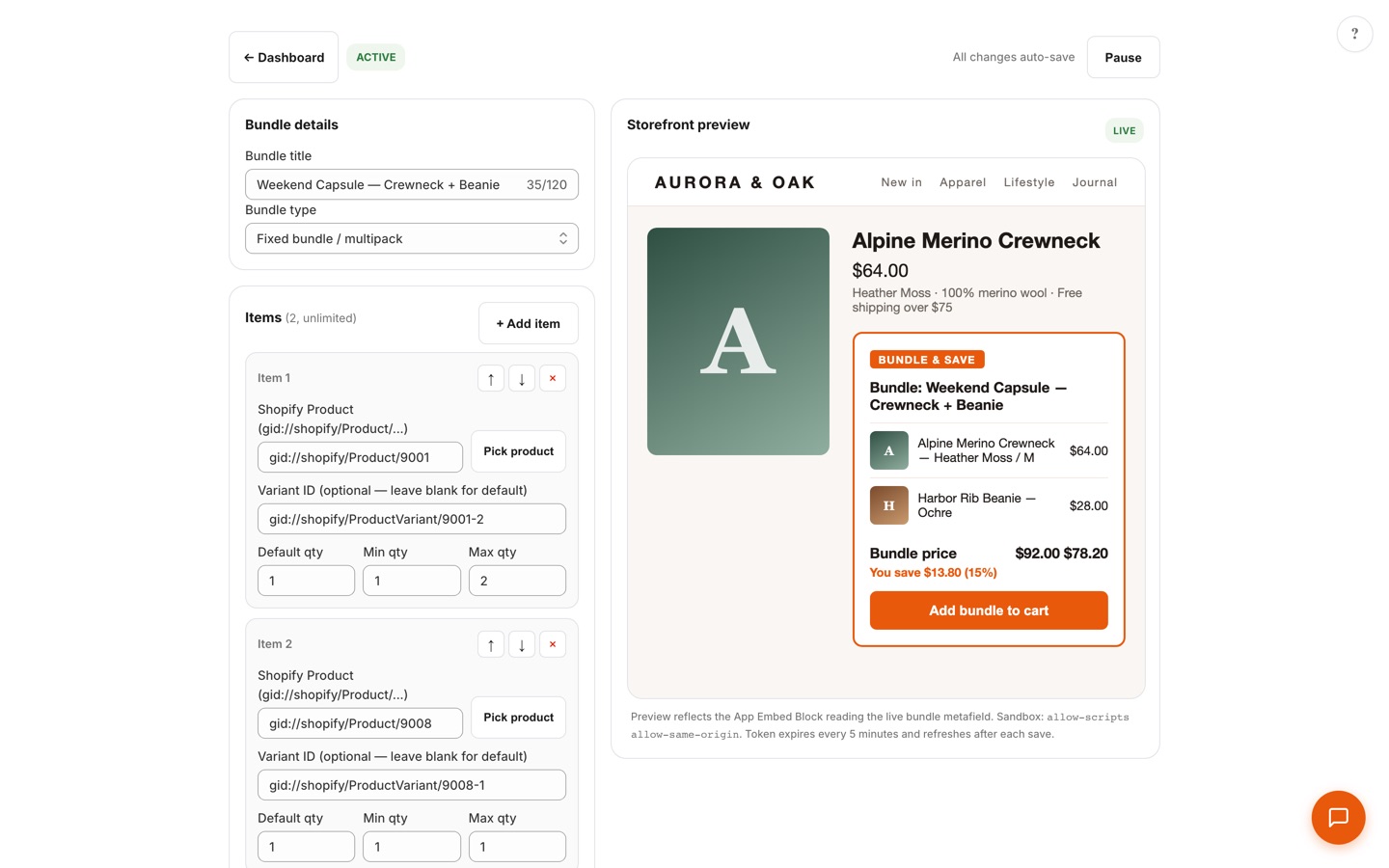Click the Alpine Merino Crewneck product title
This screenshot has width=1389, height=868.
pyautogui.click(x=976, y=241)
